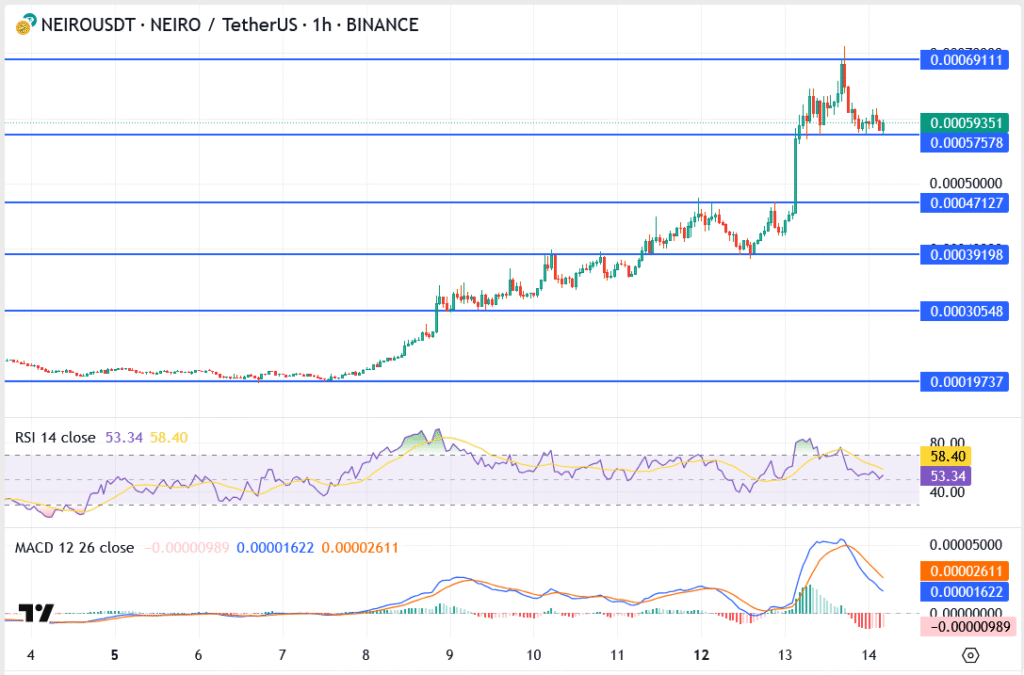Click the green current price label 0.00059351
The image size is (1024, 675).
pos(967,123)
